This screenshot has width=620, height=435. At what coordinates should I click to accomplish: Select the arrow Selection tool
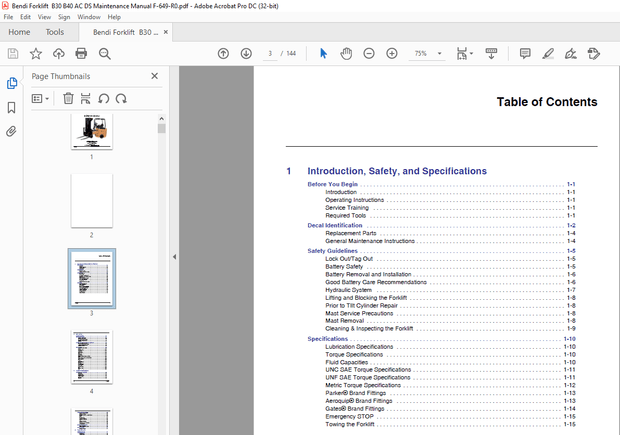[323, 53]
